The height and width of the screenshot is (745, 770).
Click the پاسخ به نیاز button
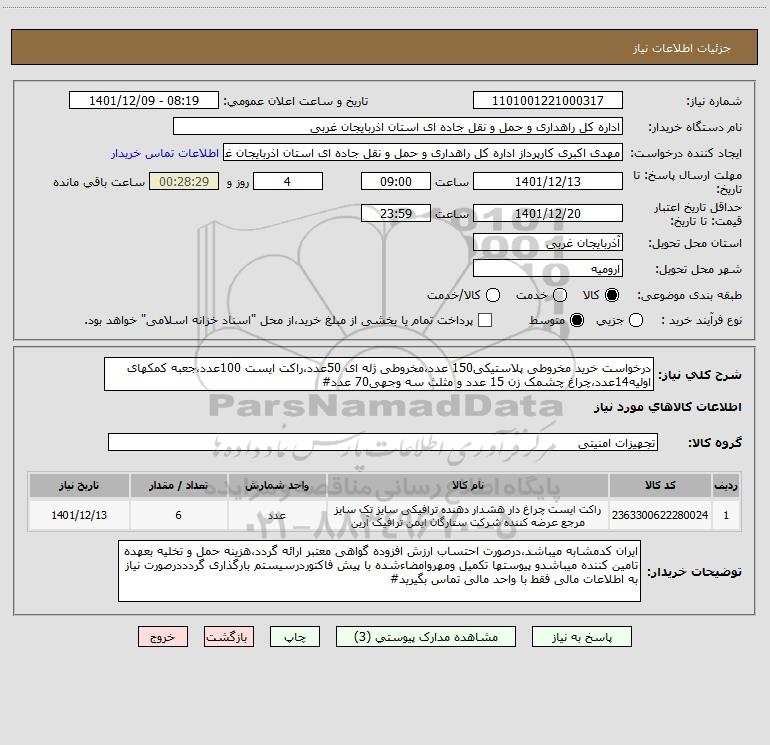click(582, 637)
